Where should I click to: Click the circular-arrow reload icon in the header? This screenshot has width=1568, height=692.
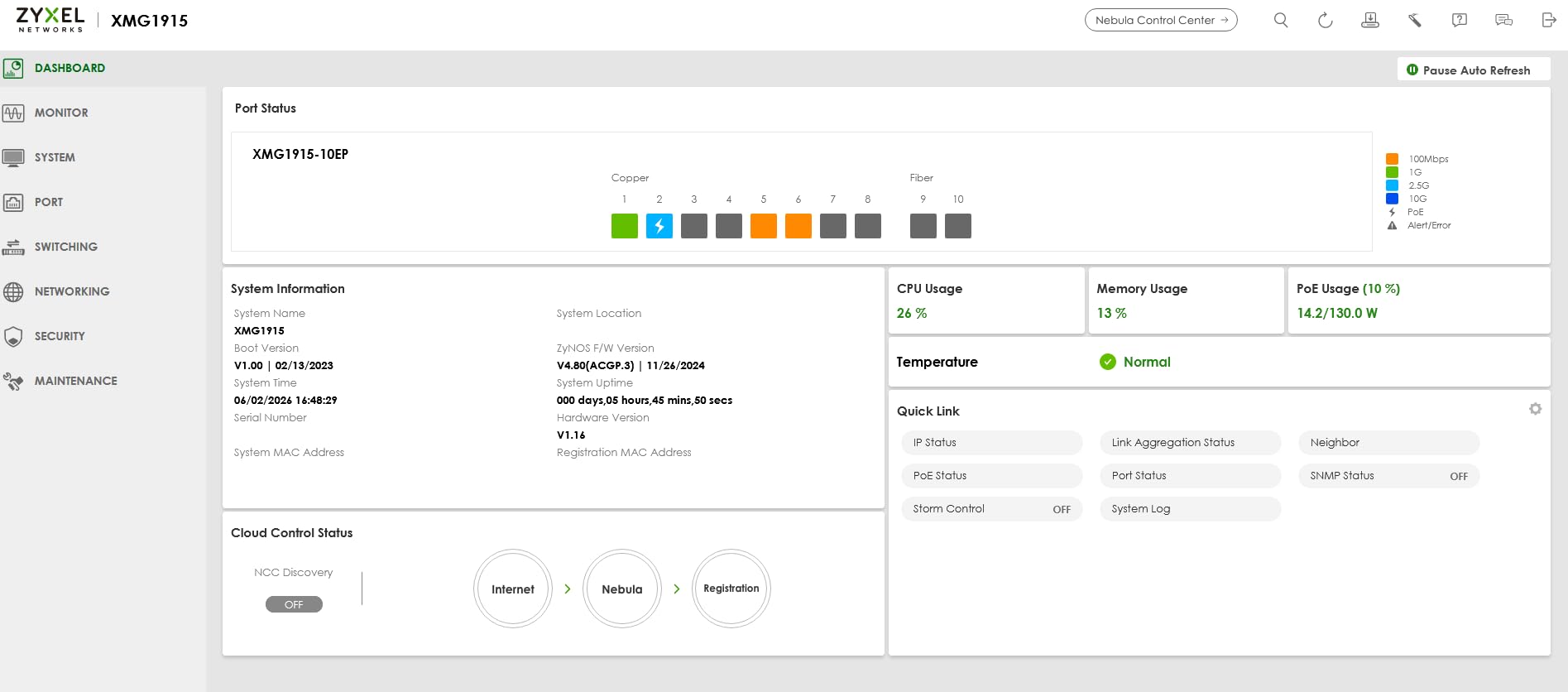pyautogui.click(x=1326, y=20)
